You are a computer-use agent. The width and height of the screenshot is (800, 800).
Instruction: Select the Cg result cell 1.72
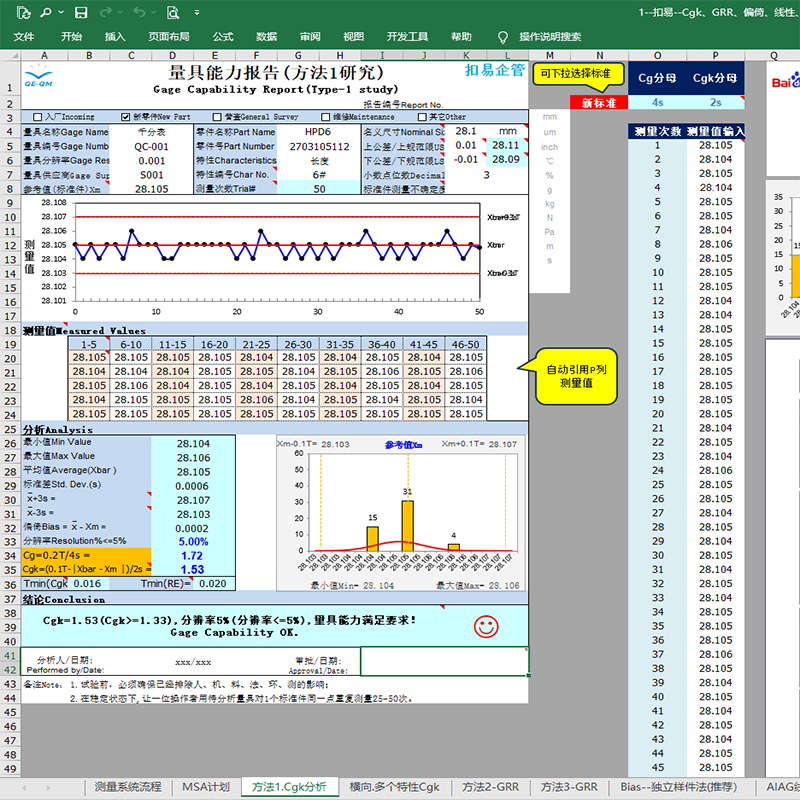[193, 556]
